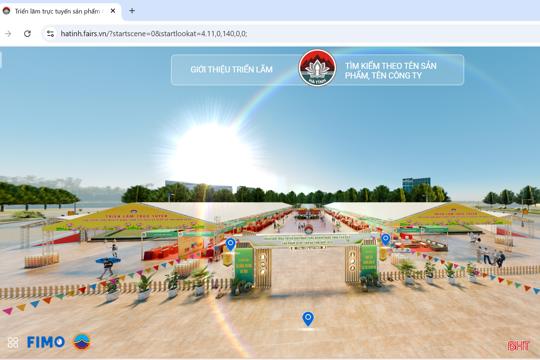Jump to left gate location pin
The image size is (540, 360).
[x=230, y=244]
